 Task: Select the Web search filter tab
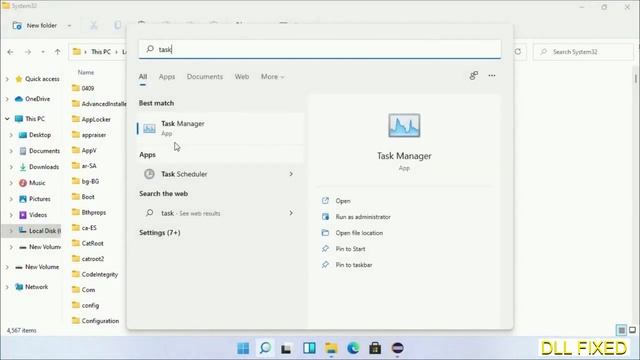point(242,76)
